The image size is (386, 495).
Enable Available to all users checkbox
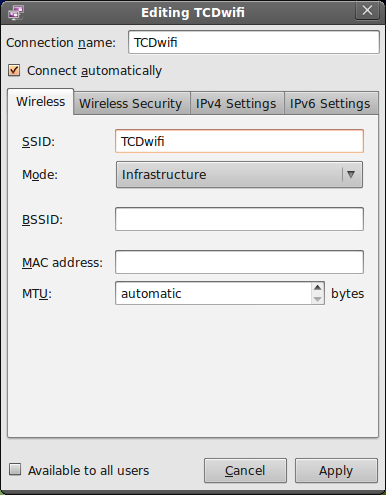pyautogui.click(x=15, y=469)
